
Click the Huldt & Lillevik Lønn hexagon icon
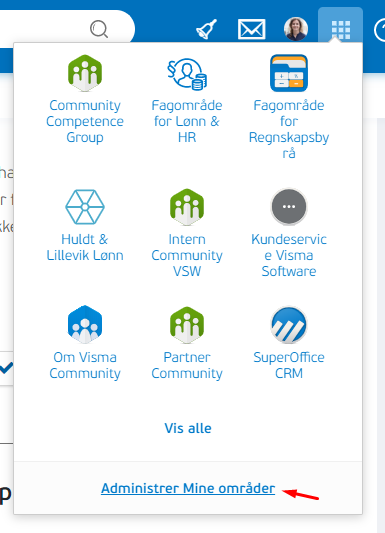click(x=85, y=207)
